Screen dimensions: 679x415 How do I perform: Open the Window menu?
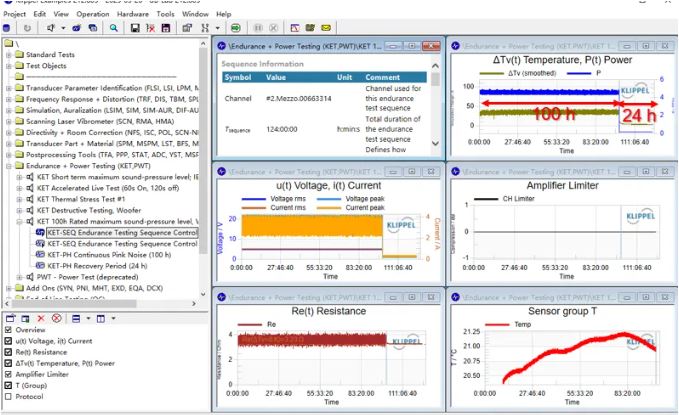pyautogui.click(x=195, y=14)
